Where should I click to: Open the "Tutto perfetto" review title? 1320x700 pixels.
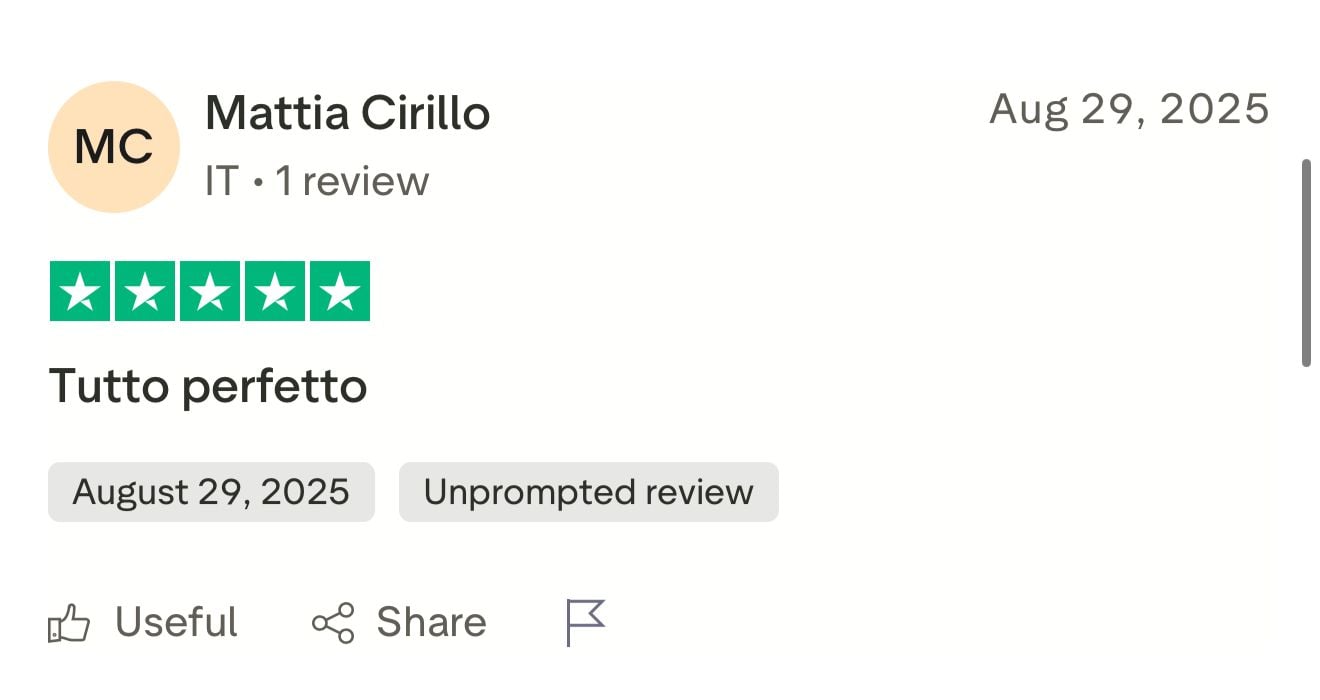(x=208, y=386)
